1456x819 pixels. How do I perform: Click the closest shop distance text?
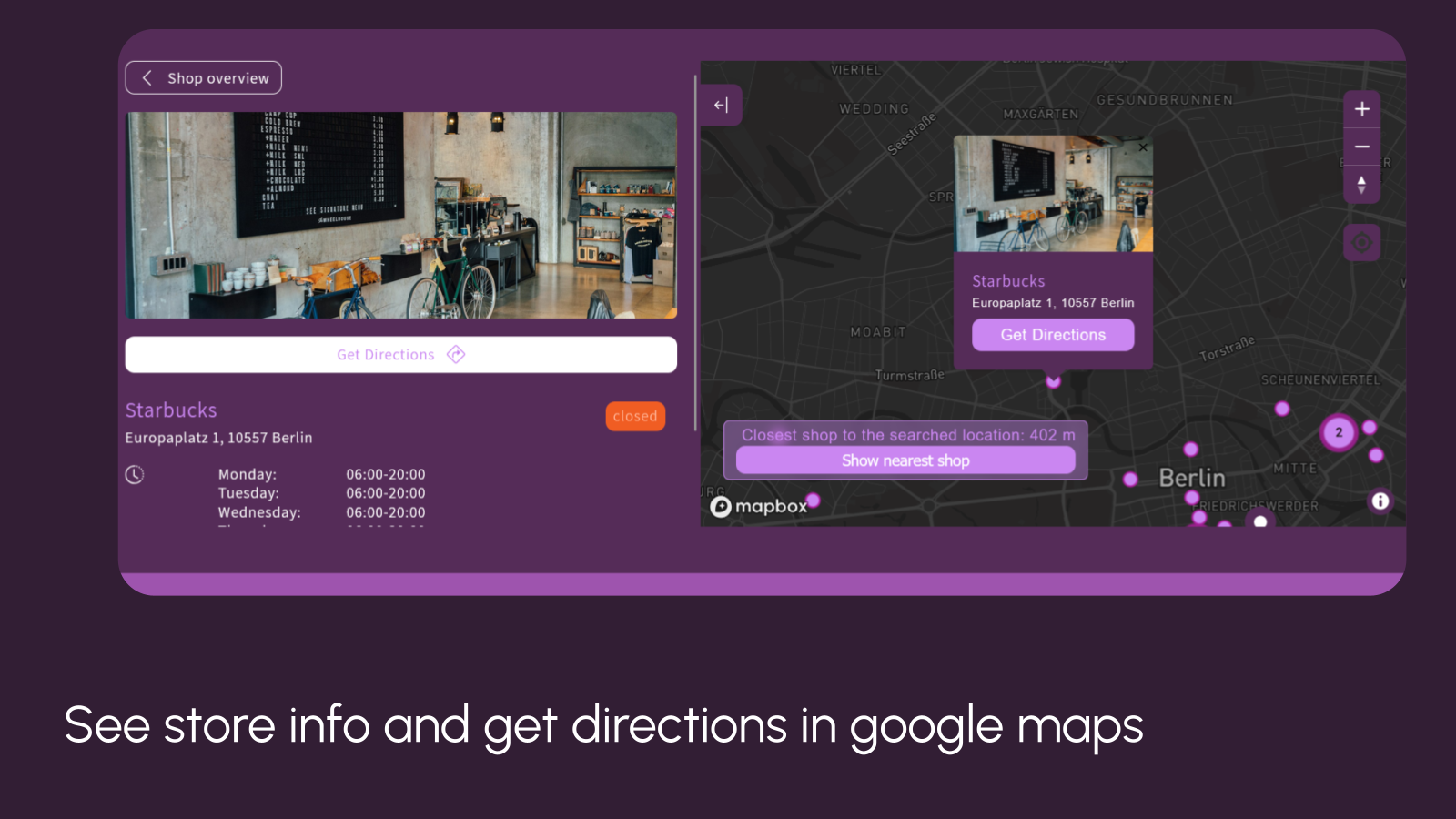[x=908, y=435]
